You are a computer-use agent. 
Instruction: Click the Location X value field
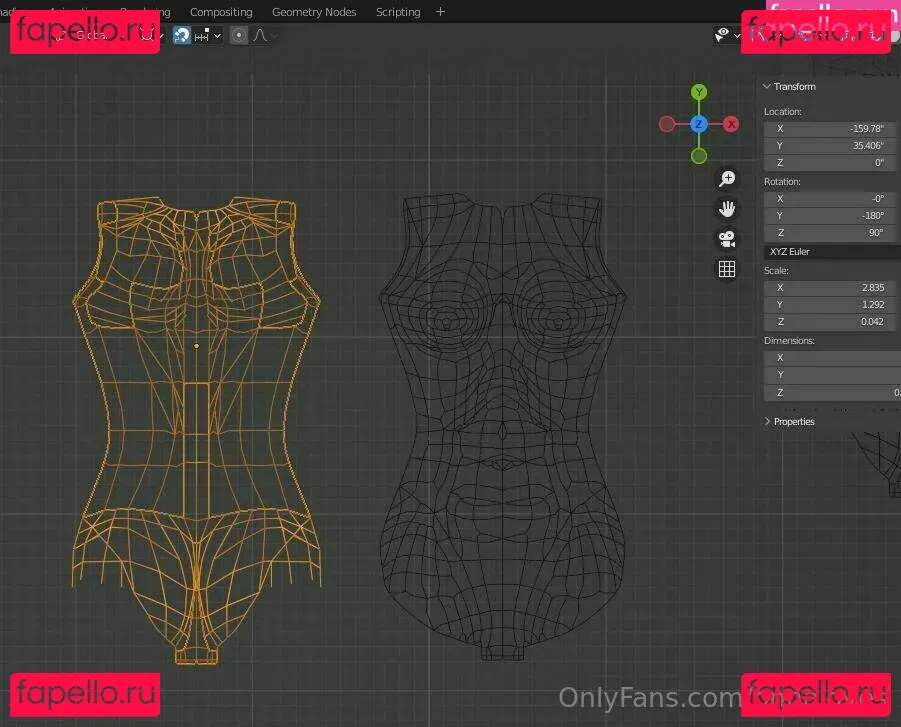[x=830, y=129]
